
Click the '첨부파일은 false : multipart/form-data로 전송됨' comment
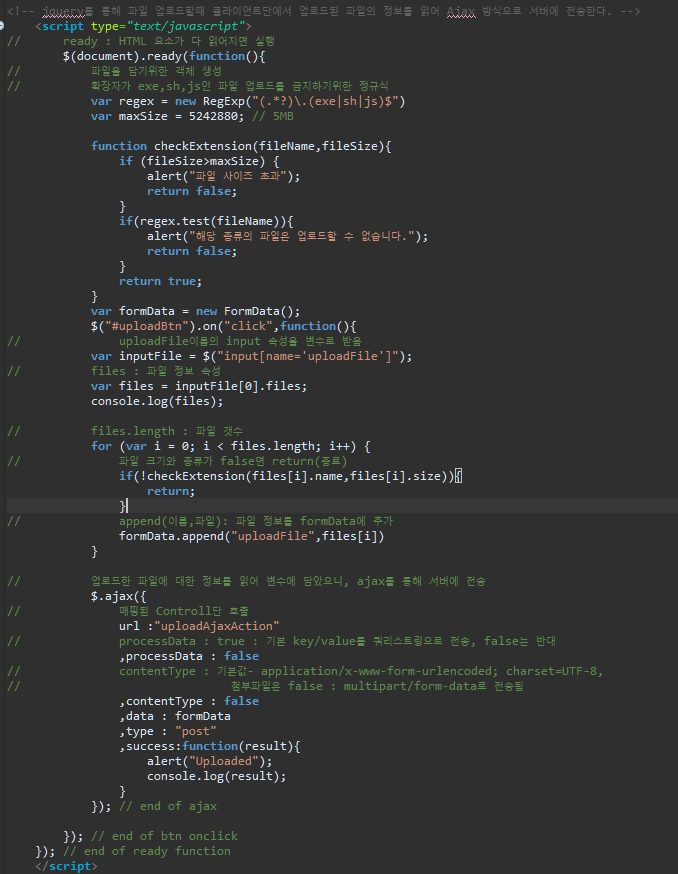(377, 687)
